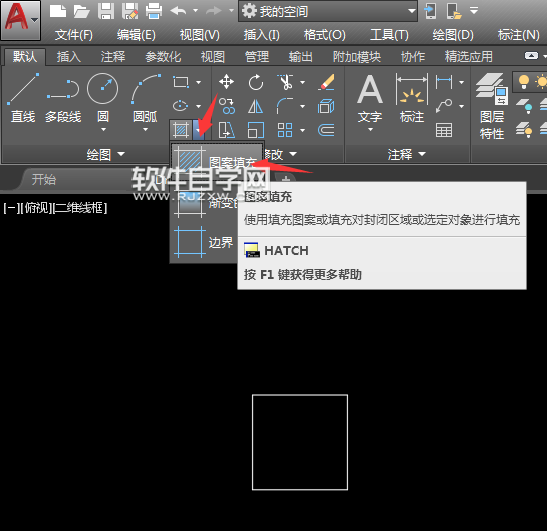Expand the ellipse tool dropdown arrow
The height and width of the screenshot is (531, 547).
pos(198,106)
